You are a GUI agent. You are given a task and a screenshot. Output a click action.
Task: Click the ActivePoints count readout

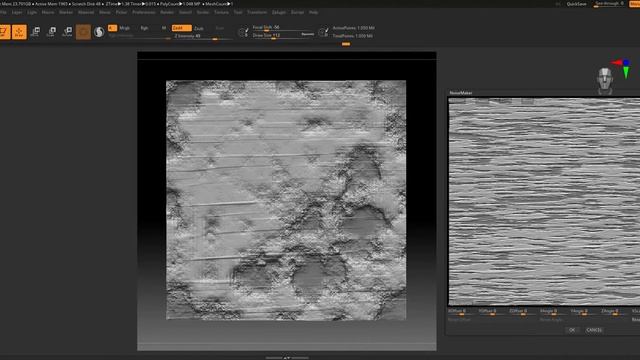point(353,28)
